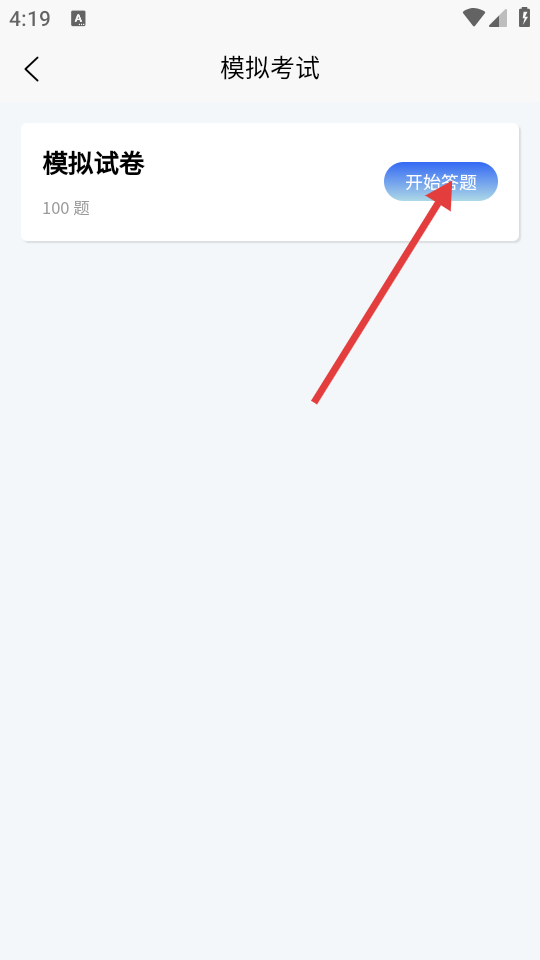
Task: Tap the 考试 characters in the header title
Action: tap(295, 69)
